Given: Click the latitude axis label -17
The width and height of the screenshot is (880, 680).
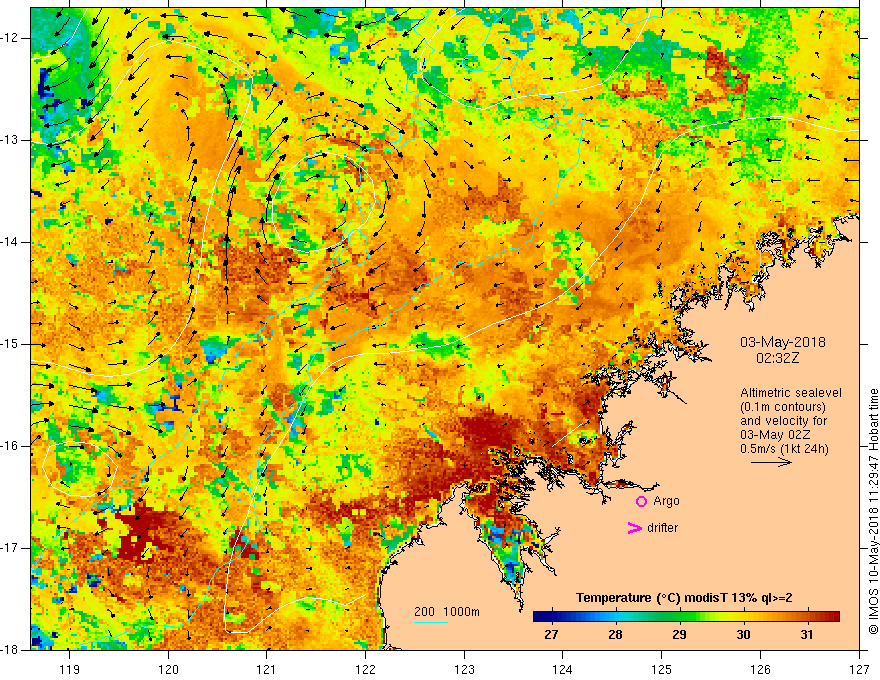Looking at the screenshot, I should tap(11, 548).
